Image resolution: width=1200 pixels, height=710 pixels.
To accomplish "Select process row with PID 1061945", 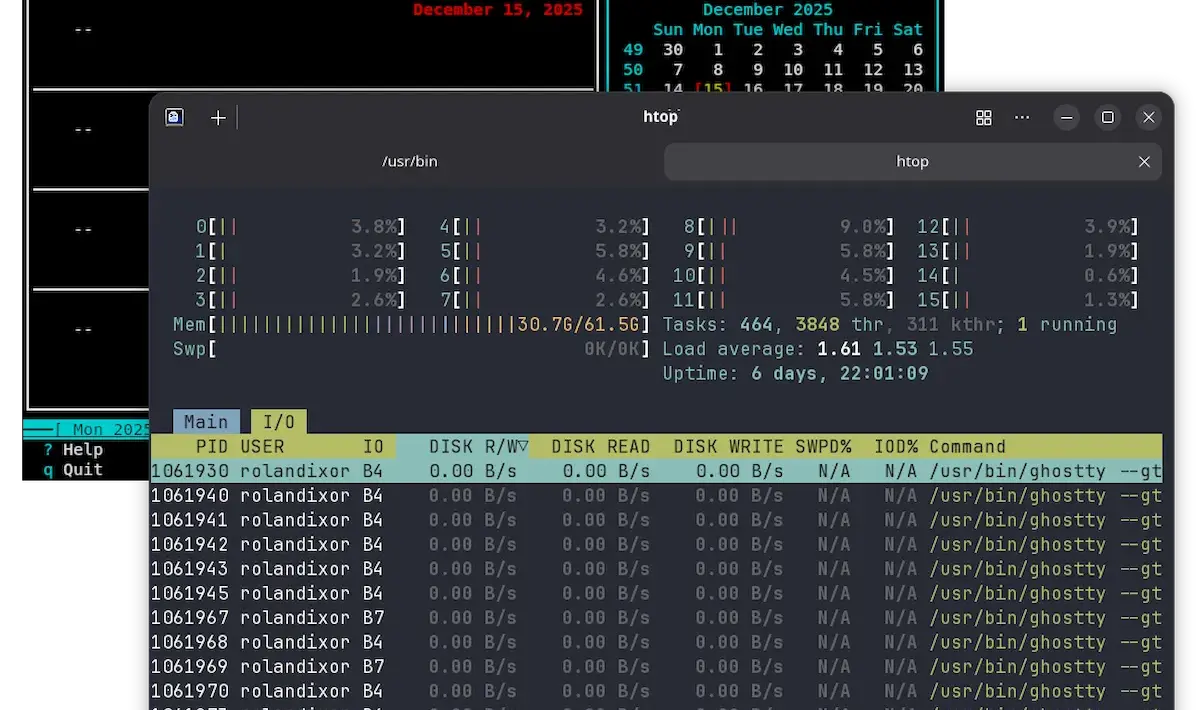I will pos(656,593).
